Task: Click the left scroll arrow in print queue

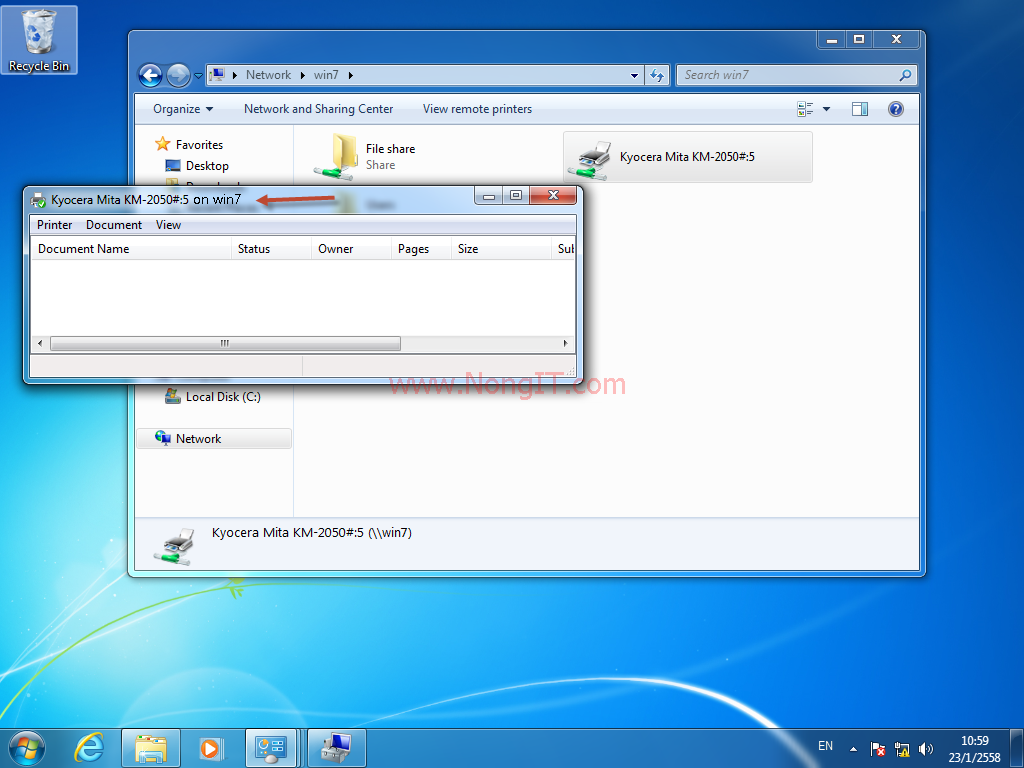Action: [40, 344]
